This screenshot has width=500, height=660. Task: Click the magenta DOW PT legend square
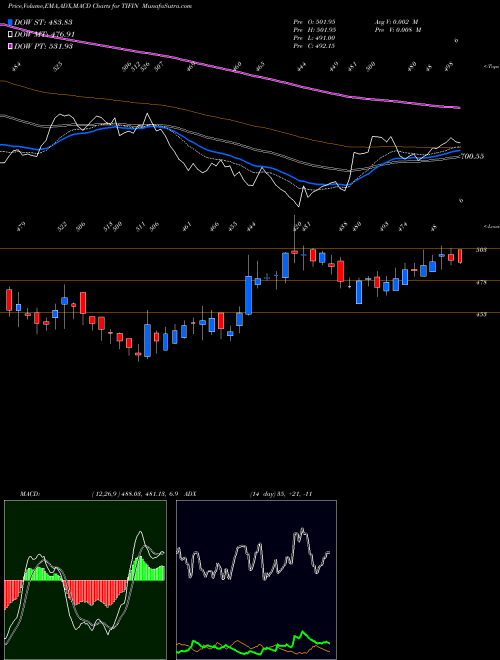(10, 46)
